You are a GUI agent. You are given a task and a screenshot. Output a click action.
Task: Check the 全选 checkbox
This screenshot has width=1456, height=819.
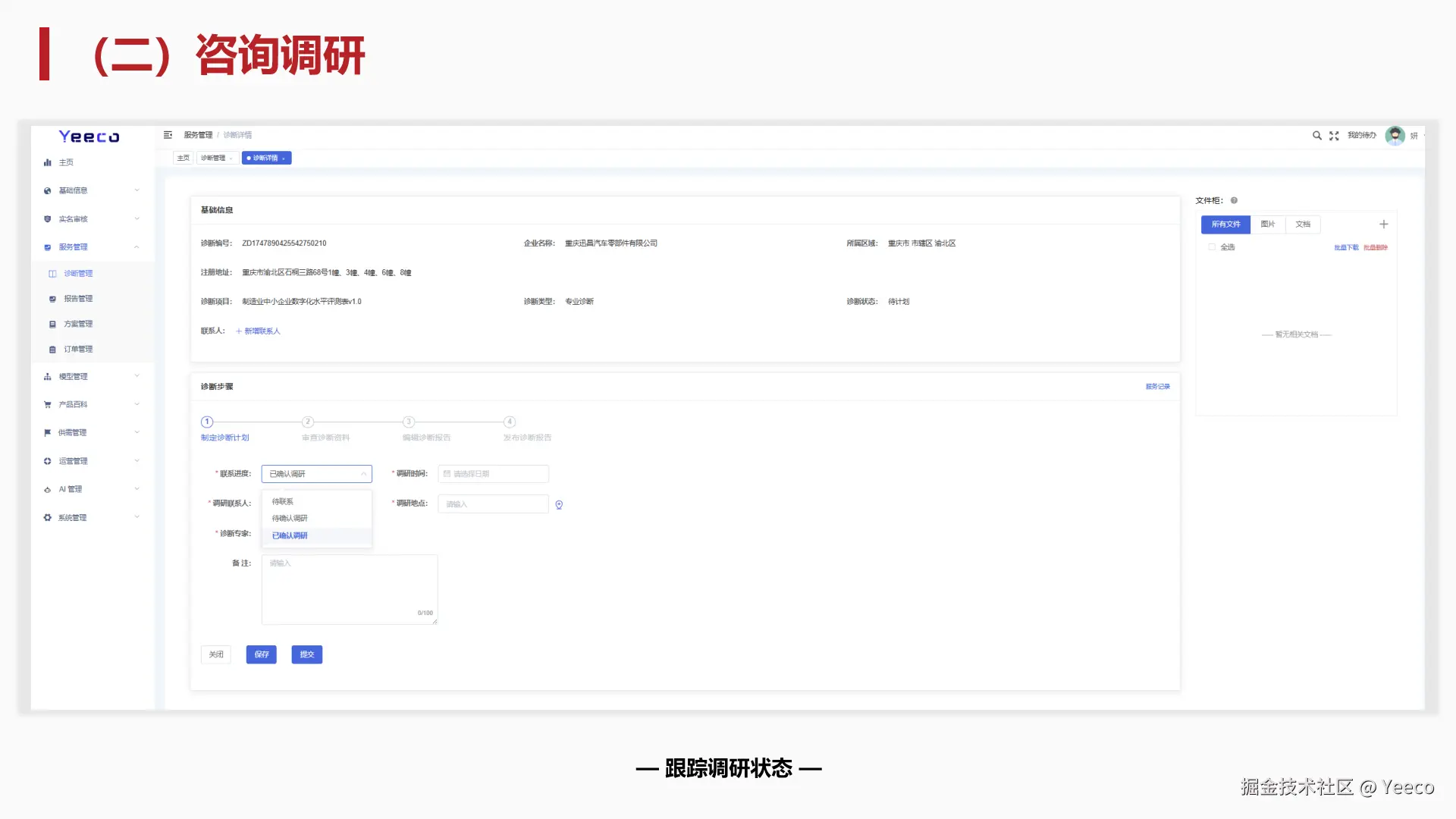pos(1212,247)
